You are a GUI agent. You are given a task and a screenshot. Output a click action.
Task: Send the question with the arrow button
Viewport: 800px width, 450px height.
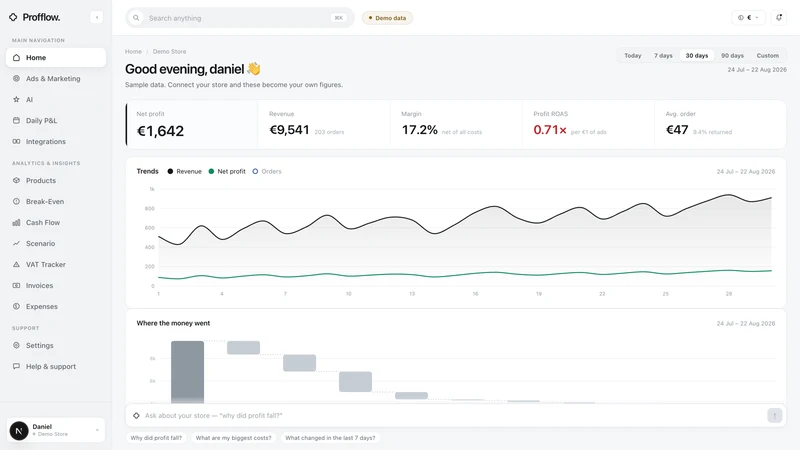point(774,415)
